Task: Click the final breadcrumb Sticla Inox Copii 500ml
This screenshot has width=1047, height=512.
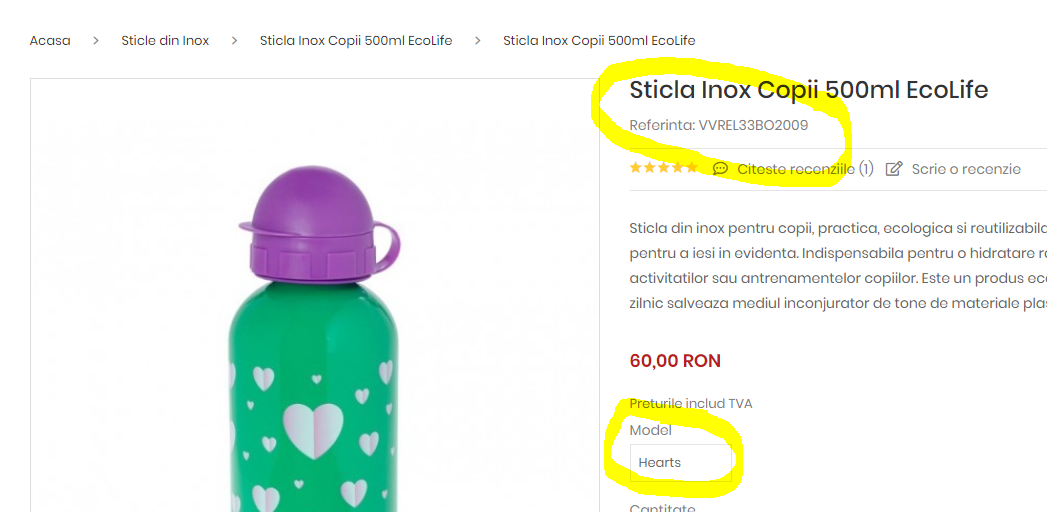Action: [599, 41]
